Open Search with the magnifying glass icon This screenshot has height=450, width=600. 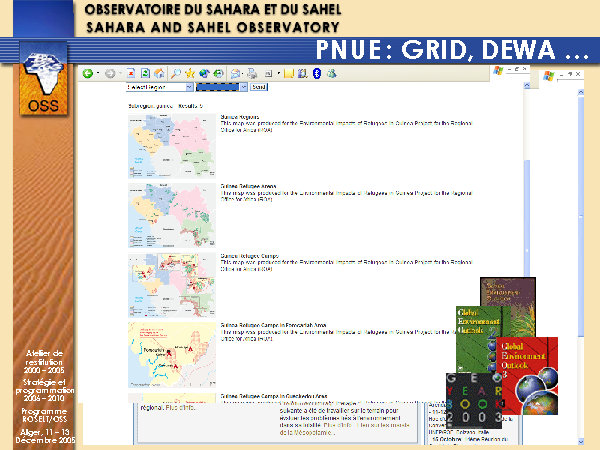click(x=176, y=73)
